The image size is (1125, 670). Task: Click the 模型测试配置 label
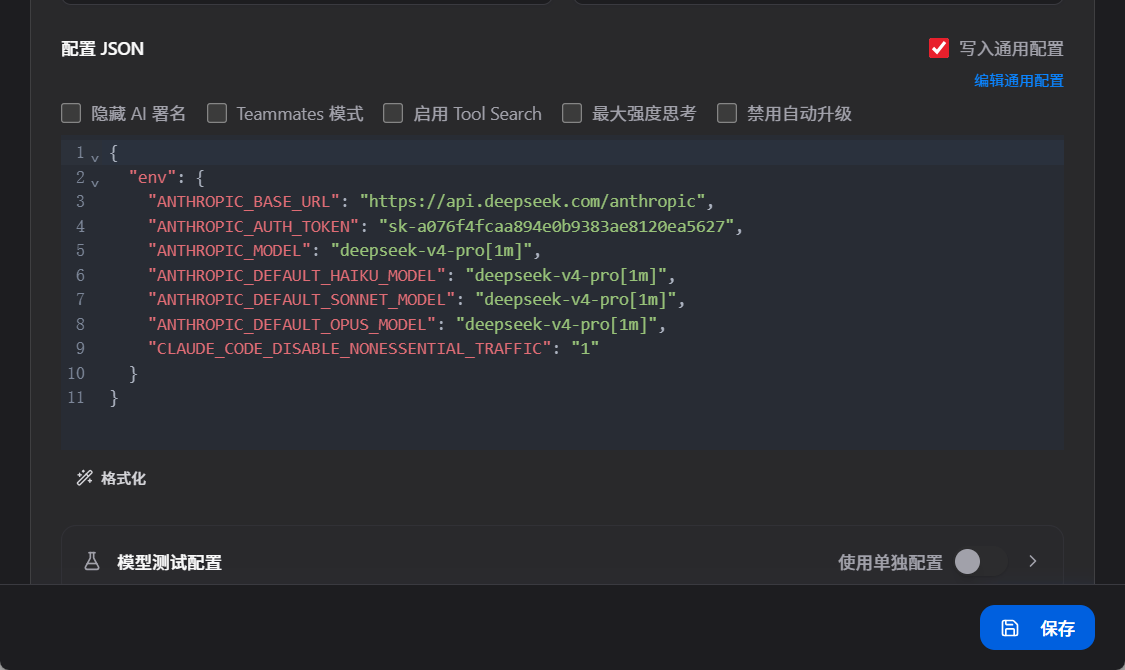point(169,562)
